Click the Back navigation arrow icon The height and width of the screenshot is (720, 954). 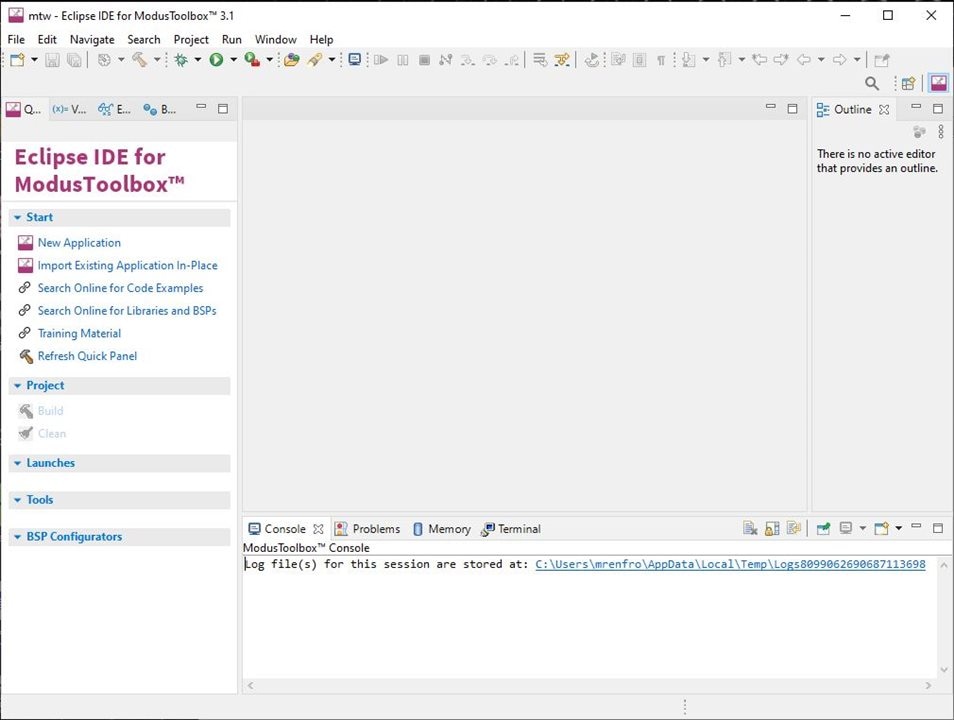804,60
